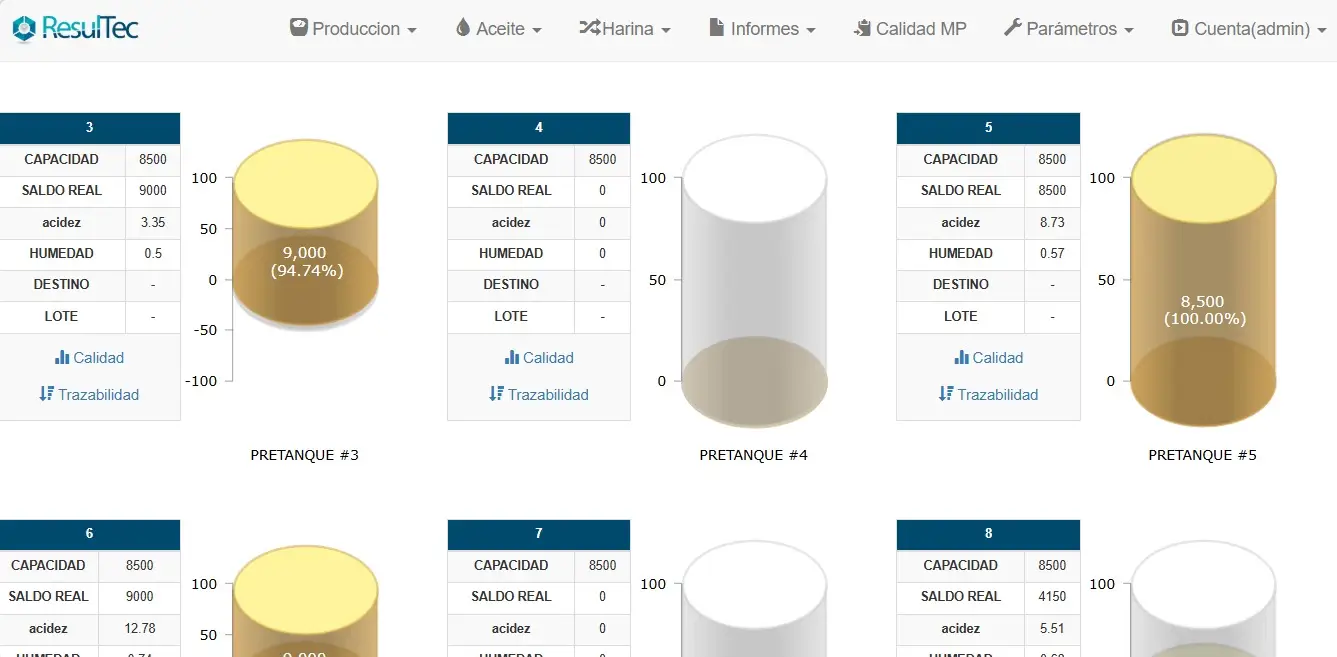The height and width of the screenshot is (657, 1337).
Task: Click the bar chart icon for tank 3 Calidad
Action: tap(62, 357)
